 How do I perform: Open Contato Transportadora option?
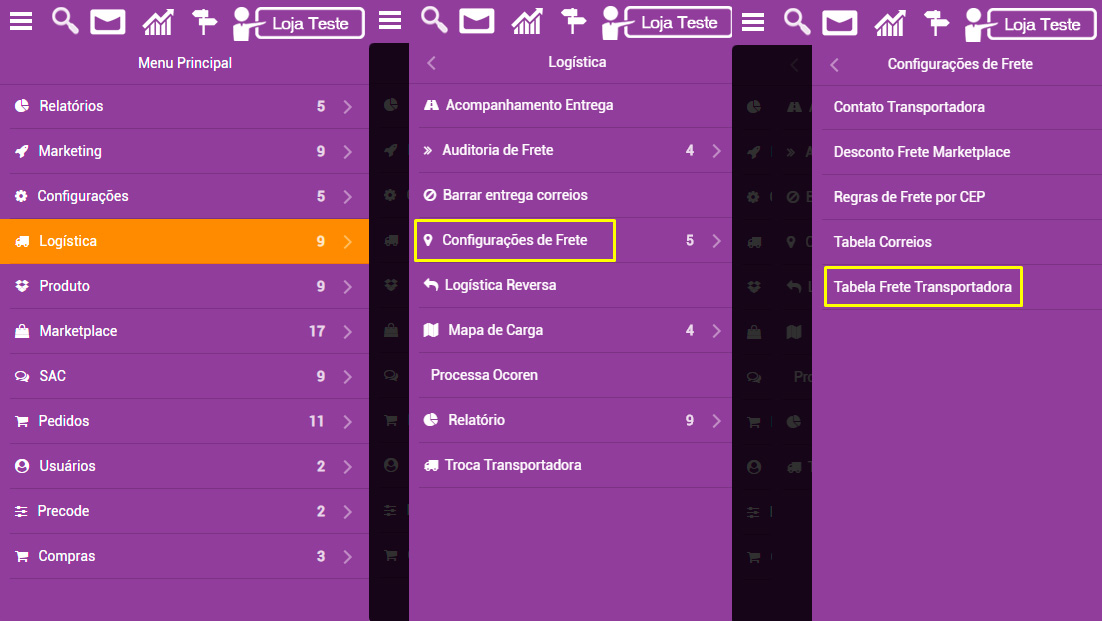(909, 107)
